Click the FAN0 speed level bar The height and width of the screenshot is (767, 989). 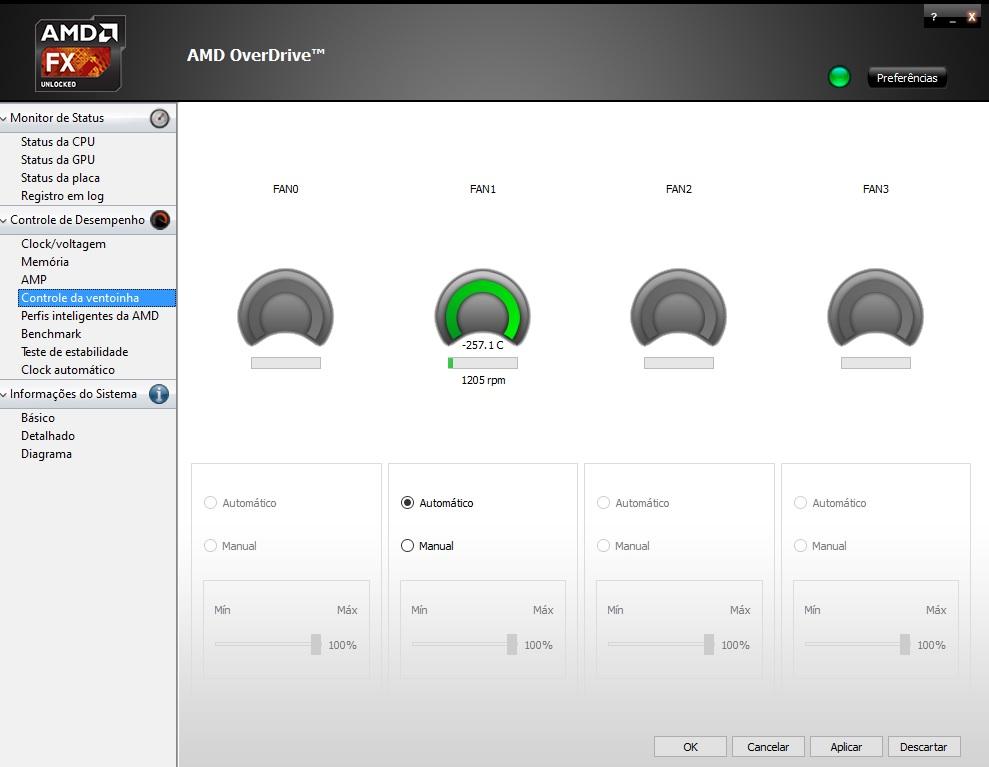tap(286, 363)
